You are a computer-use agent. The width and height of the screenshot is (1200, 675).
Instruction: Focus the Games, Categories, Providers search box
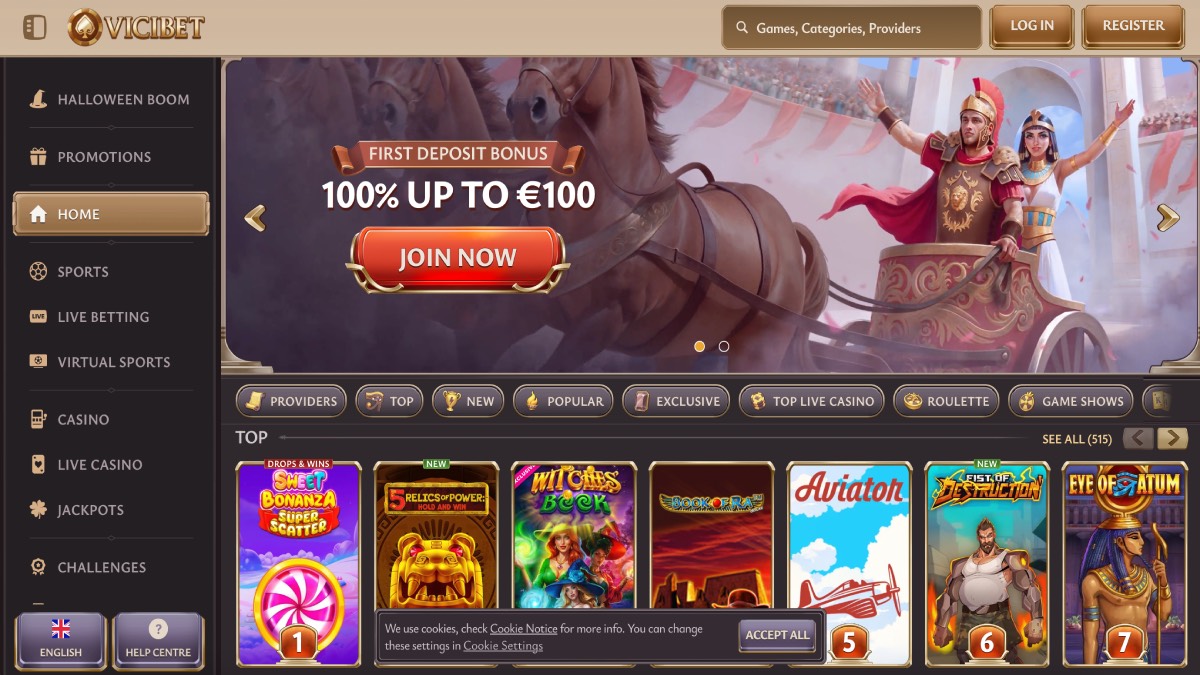point(851,28)
